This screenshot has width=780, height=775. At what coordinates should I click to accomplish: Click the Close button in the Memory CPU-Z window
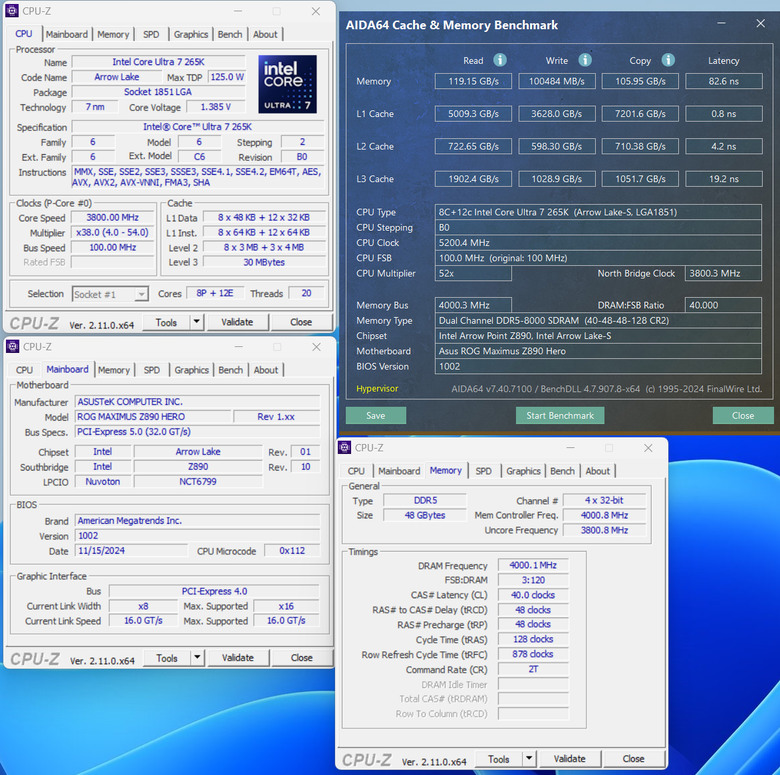pos(633,759)
